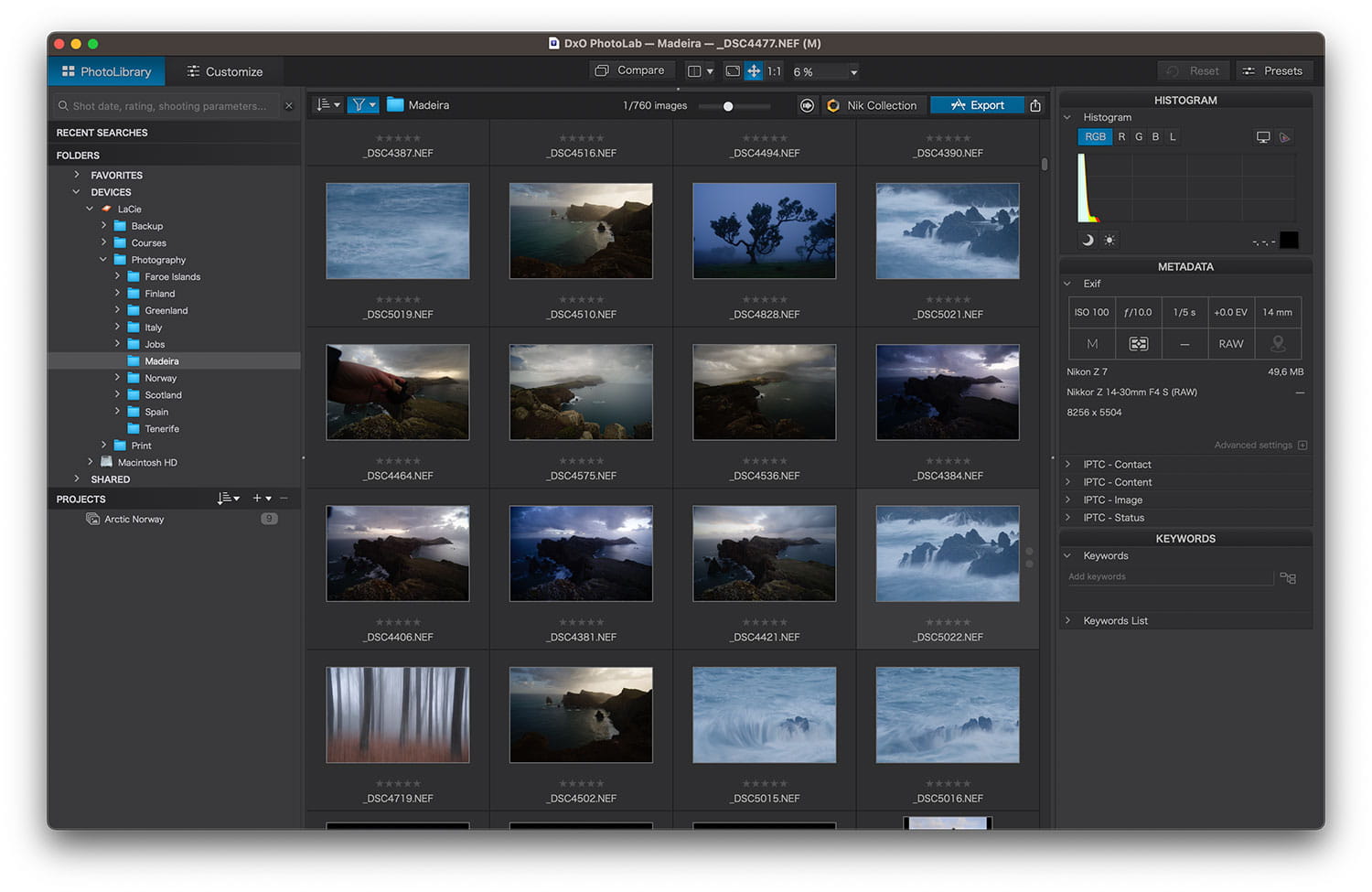The height and width of the screenshot is (892, 1372).
Task: Expand the IPTC - Image section
Action: click(1067, 500)
